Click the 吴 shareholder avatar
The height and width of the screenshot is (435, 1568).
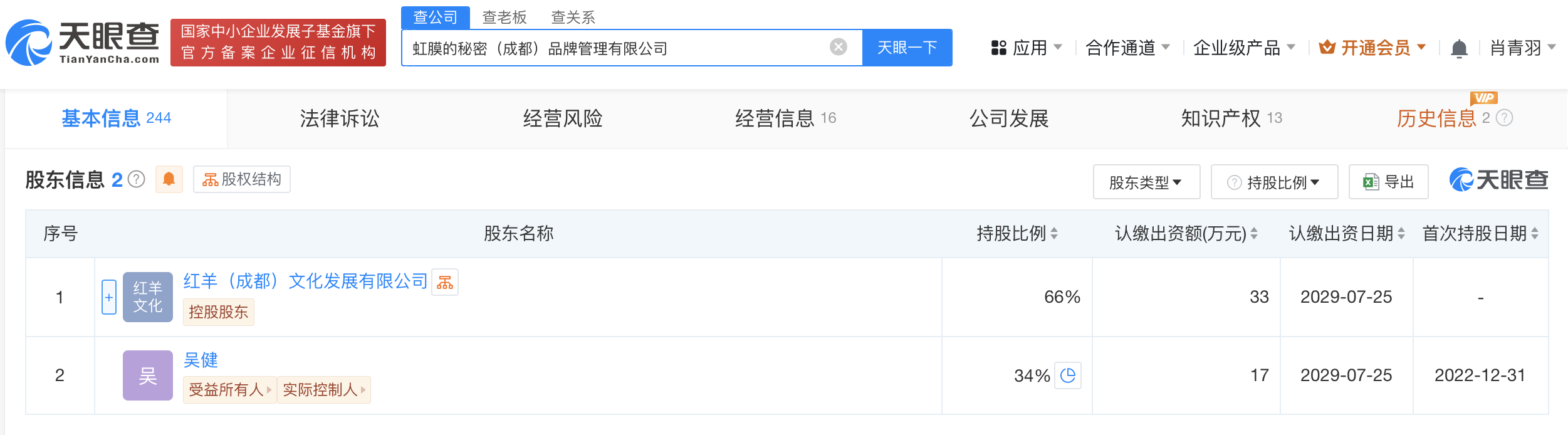(x=147, y=375)
